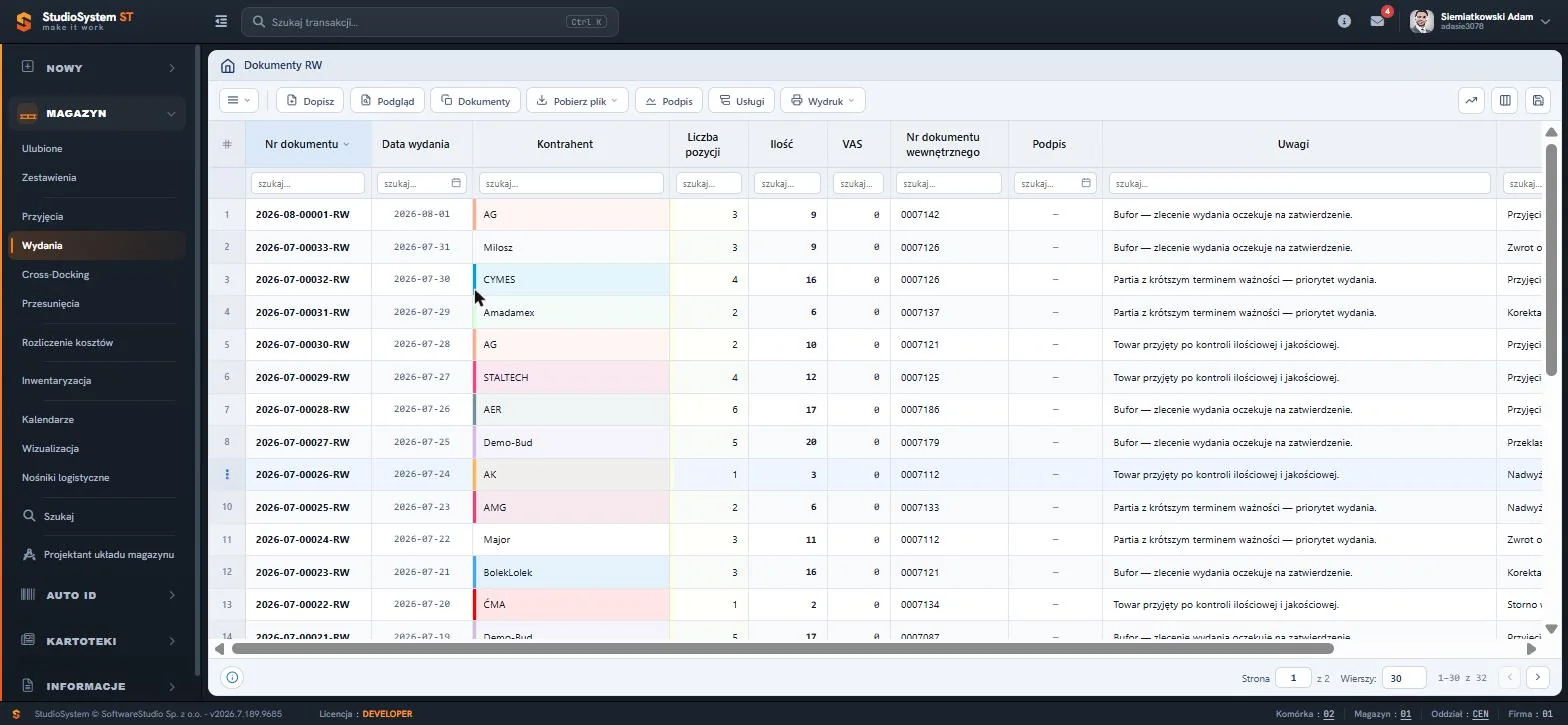This screenshot has width=1568, height=725.
Task: Open Ulubione in the sidebar
Action: tap(42, 149)
